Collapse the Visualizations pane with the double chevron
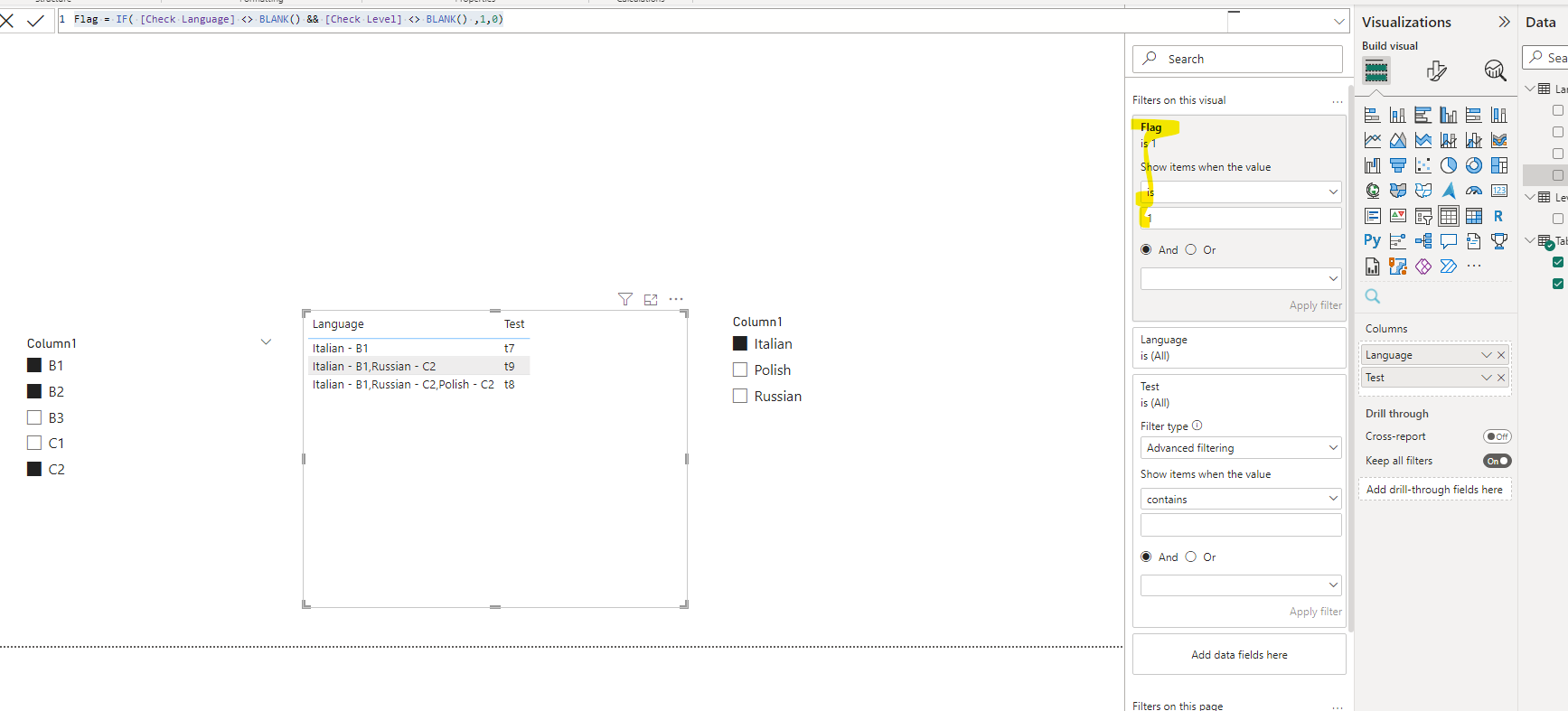The width and height of the screenshot is (1568, 711). 1504,22
